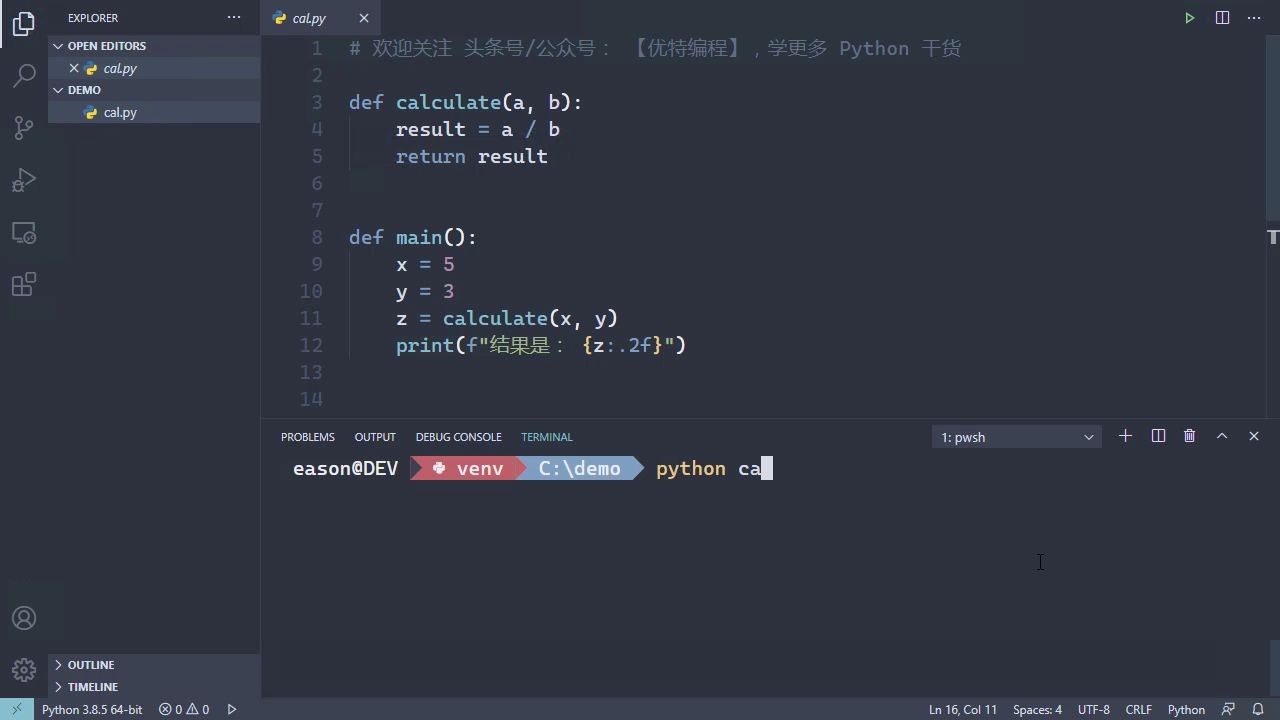Expand the Timeline section

tap(154, 687)
